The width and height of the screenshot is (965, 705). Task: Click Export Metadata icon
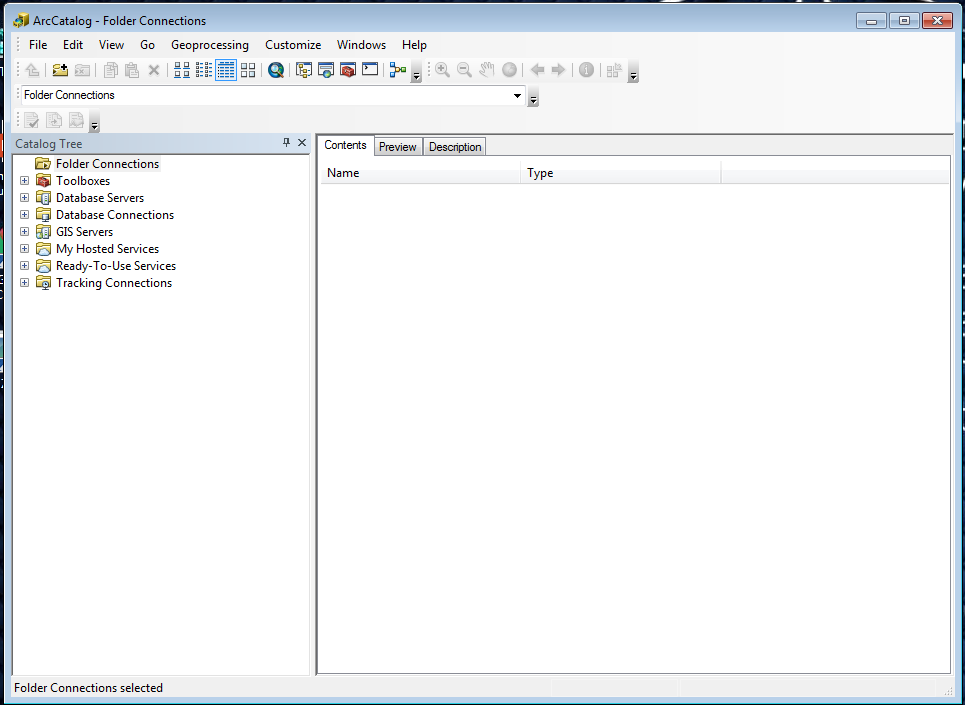coord(54,120)
